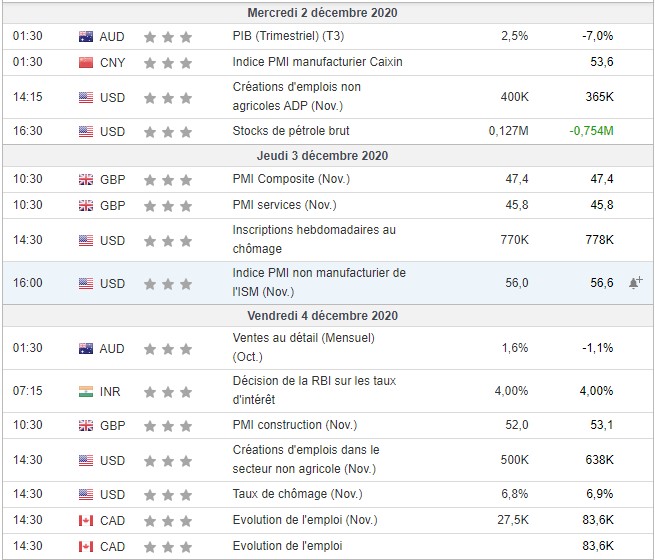
Task: Open Décision de la RBI sur les taux d'intérêt
Action: (x=313, y=391)
